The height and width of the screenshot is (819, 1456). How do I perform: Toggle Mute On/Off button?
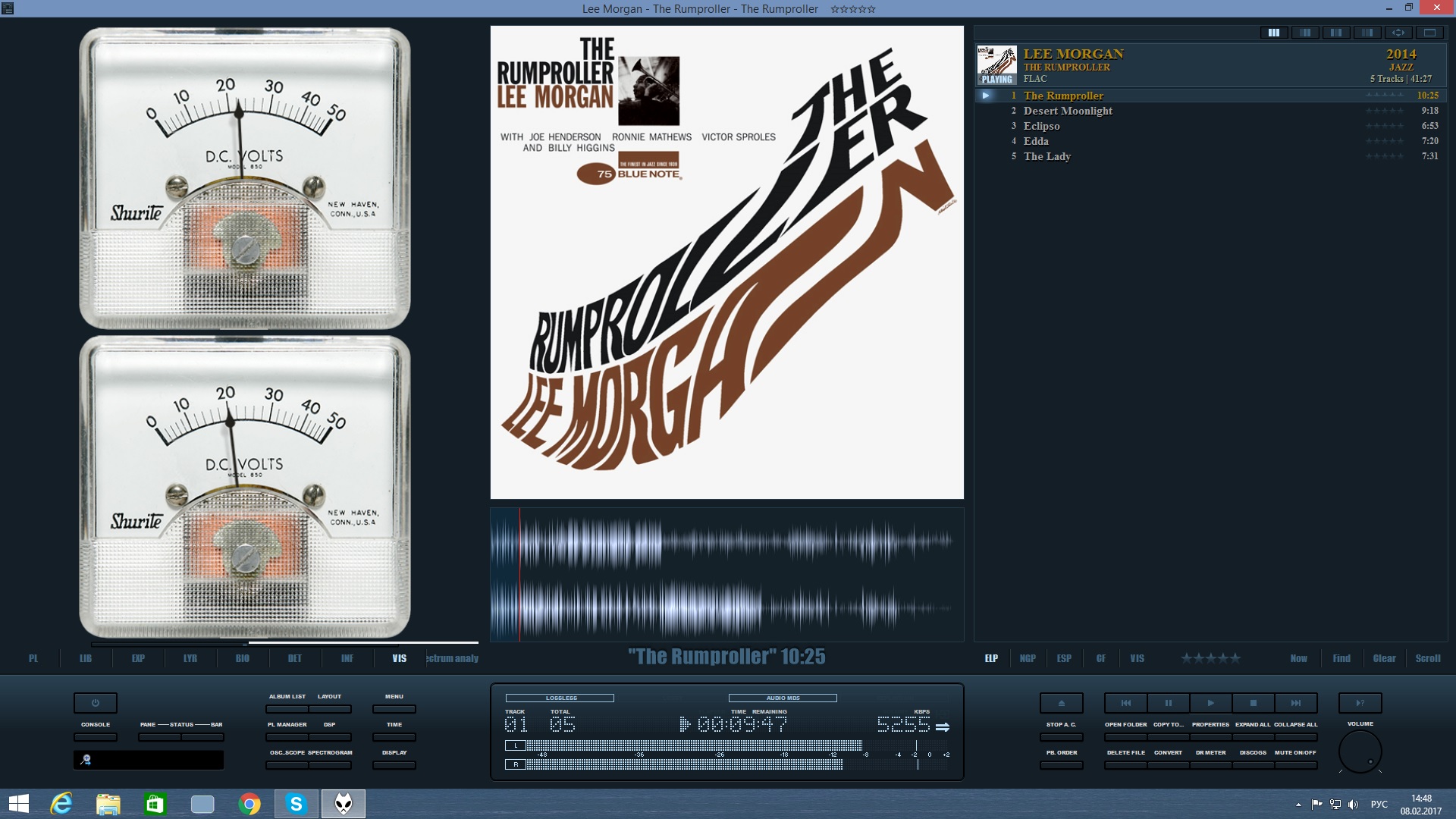(1295, 764)
